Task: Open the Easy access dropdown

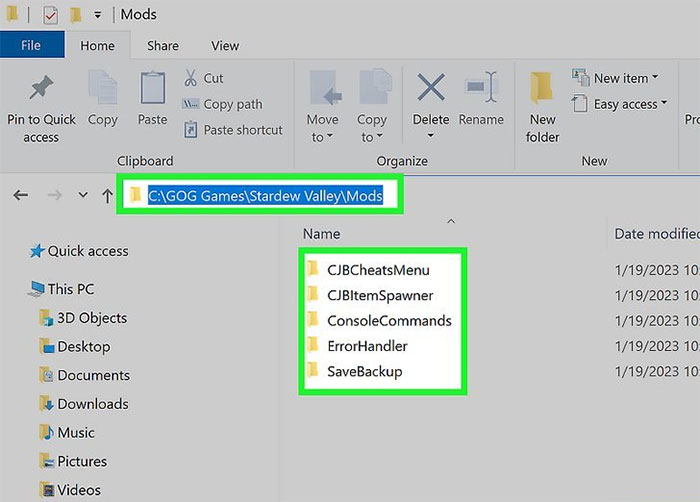Action: pos(620,104)
